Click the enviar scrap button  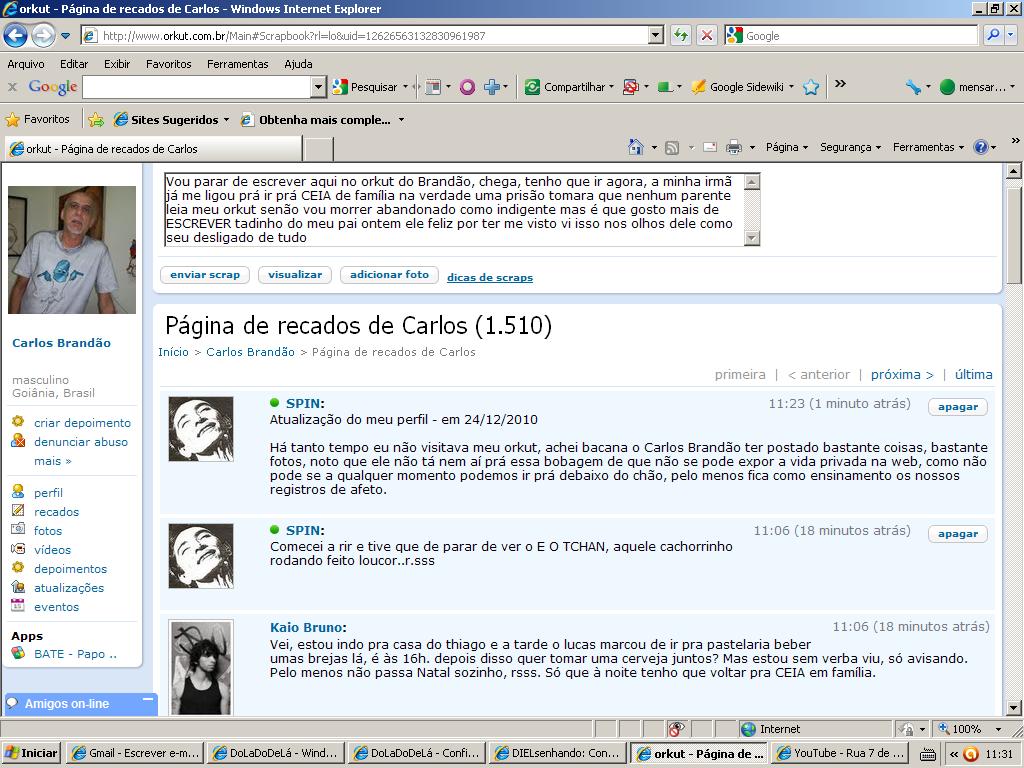point(205,275)
